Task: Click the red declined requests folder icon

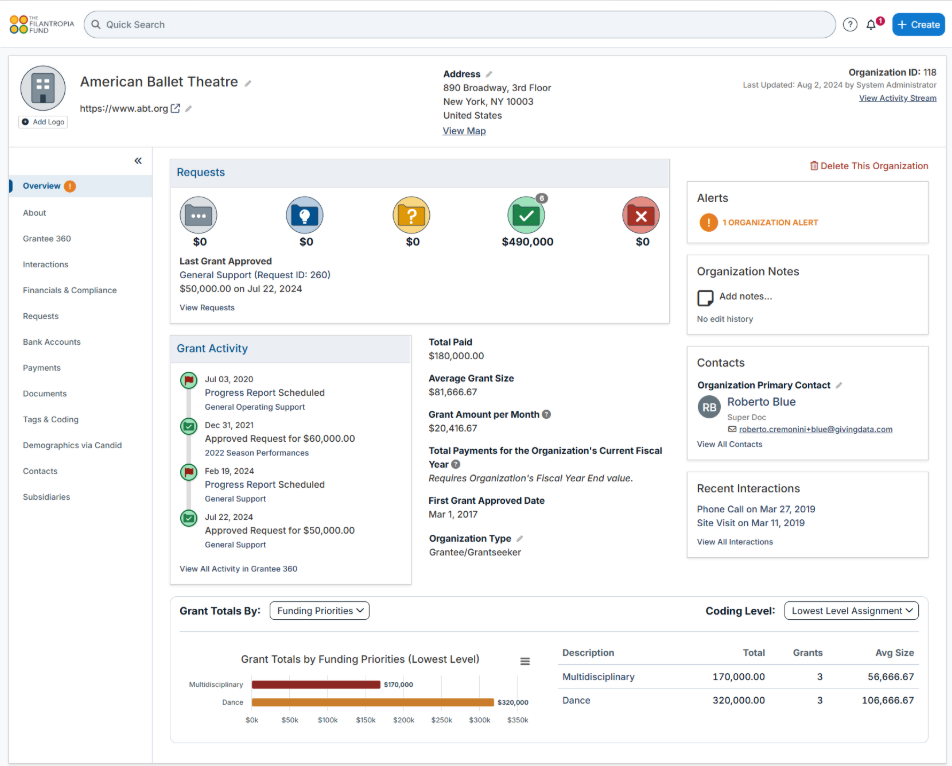Action: point(641,215)
